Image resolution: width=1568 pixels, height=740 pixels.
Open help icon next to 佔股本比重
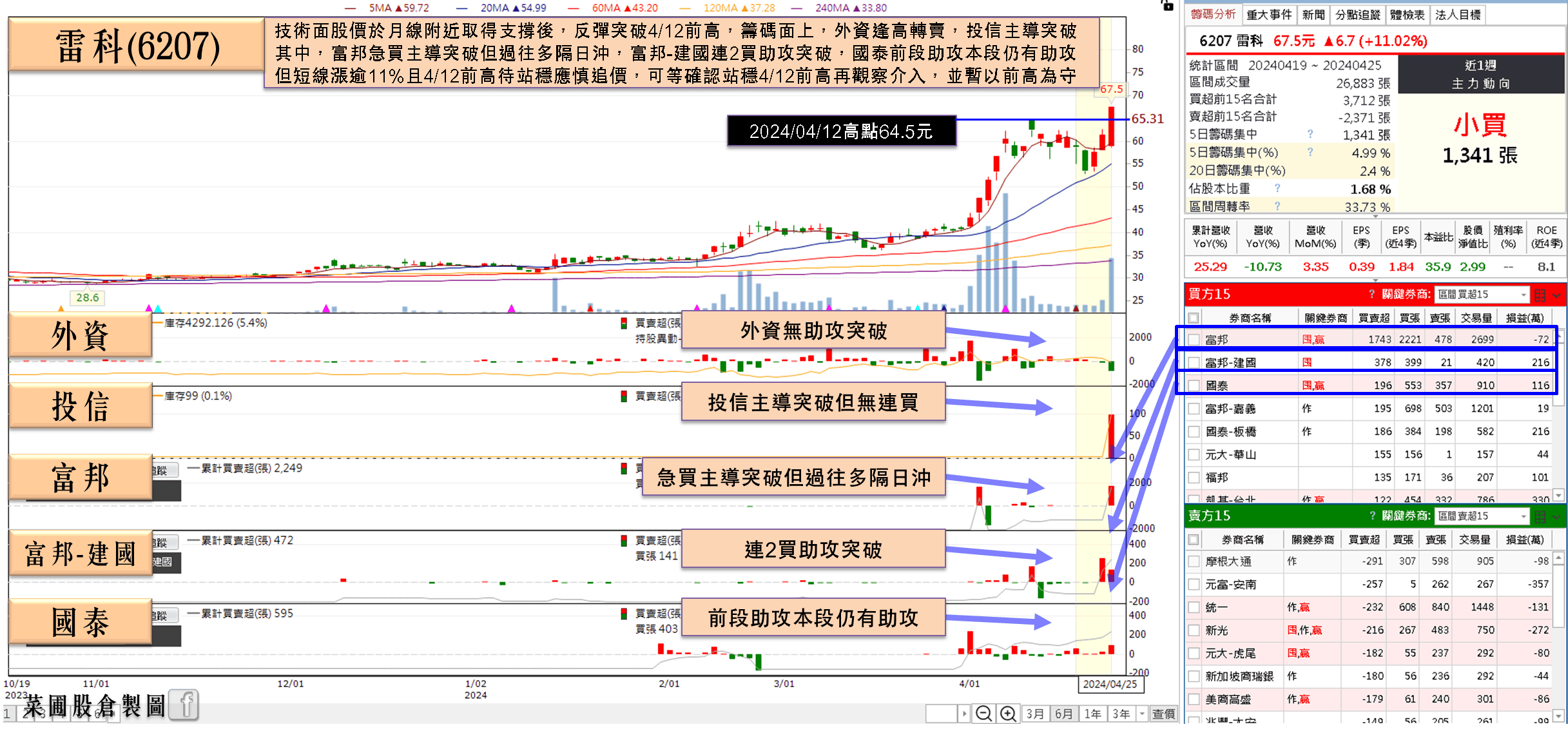1277,188
